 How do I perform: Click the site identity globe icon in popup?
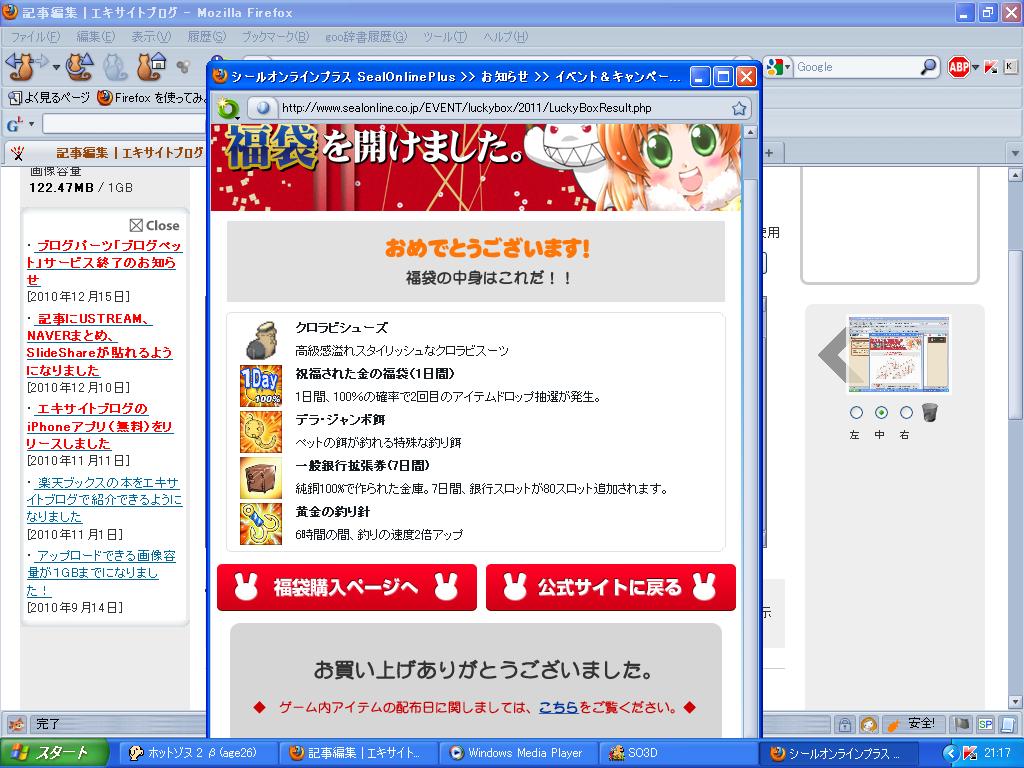pos(262,108)
